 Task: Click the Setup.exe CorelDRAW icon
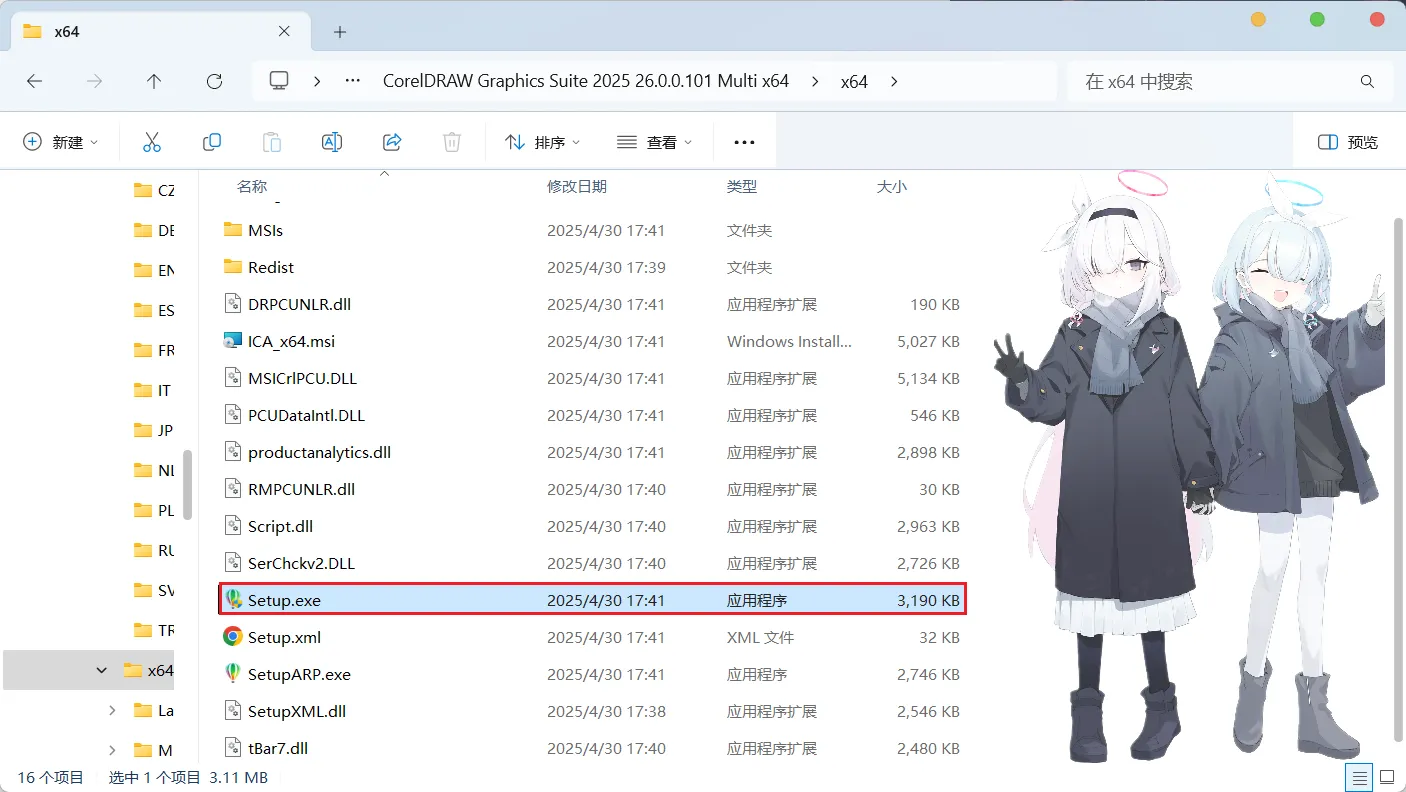click(233, 600)
